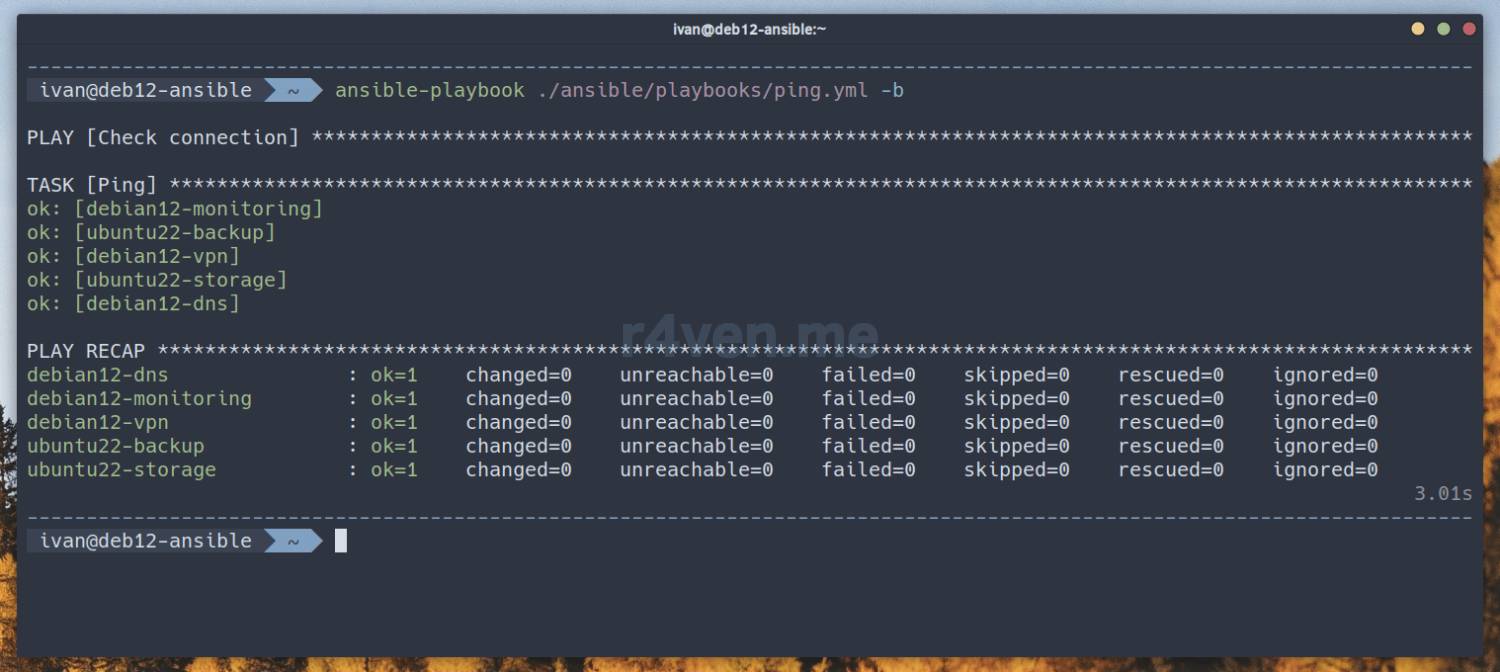1500x672 pixels.
Task: Click the PLAY [Check connection] header
Action: [x=163, y=138]
